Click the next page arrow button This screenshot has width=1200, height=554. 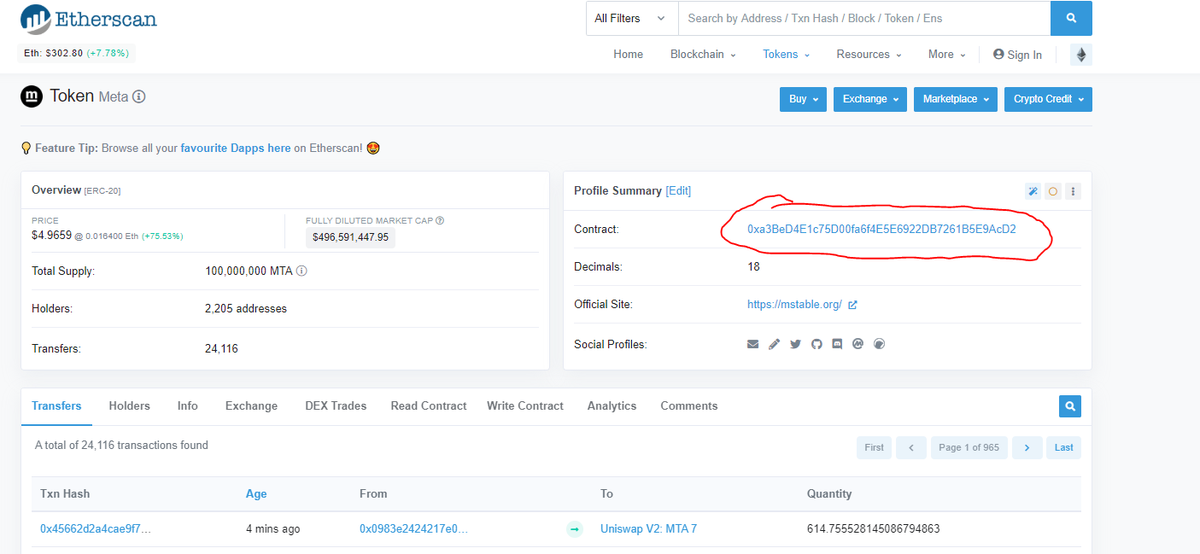(1027, 447)
